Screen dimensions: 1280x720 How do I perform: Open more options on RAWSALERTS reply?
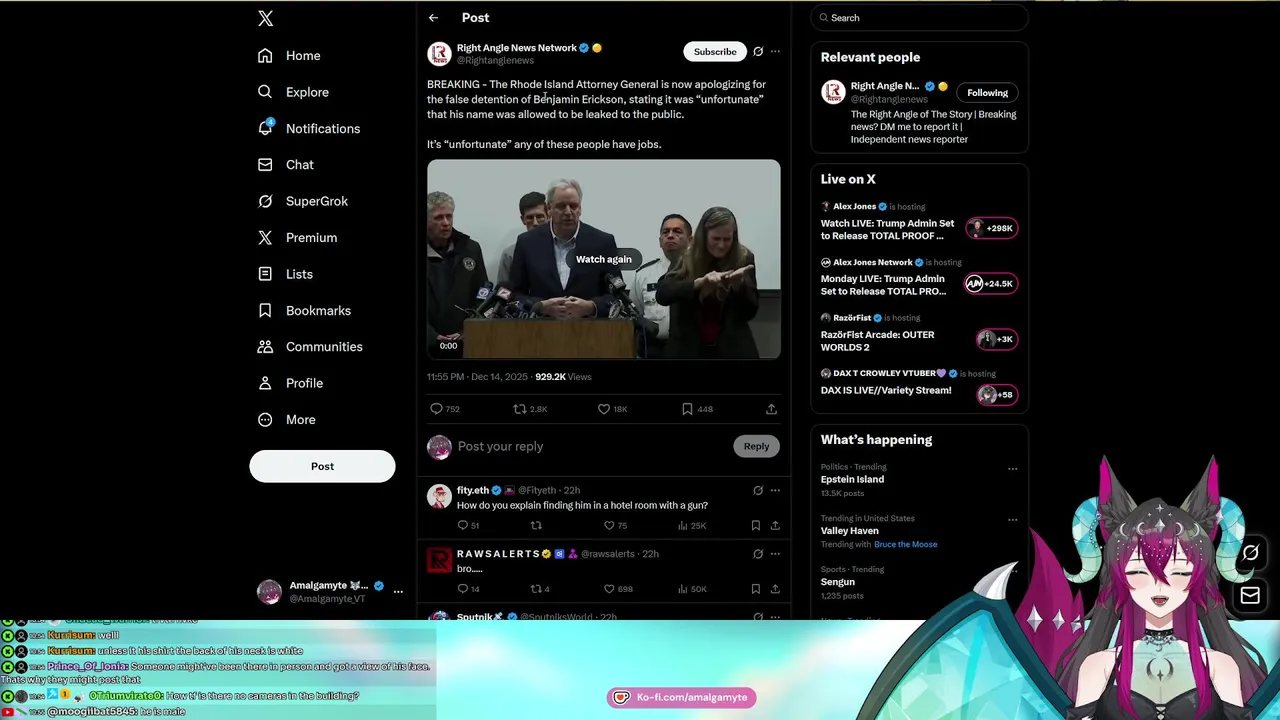[x=775, y=554]
